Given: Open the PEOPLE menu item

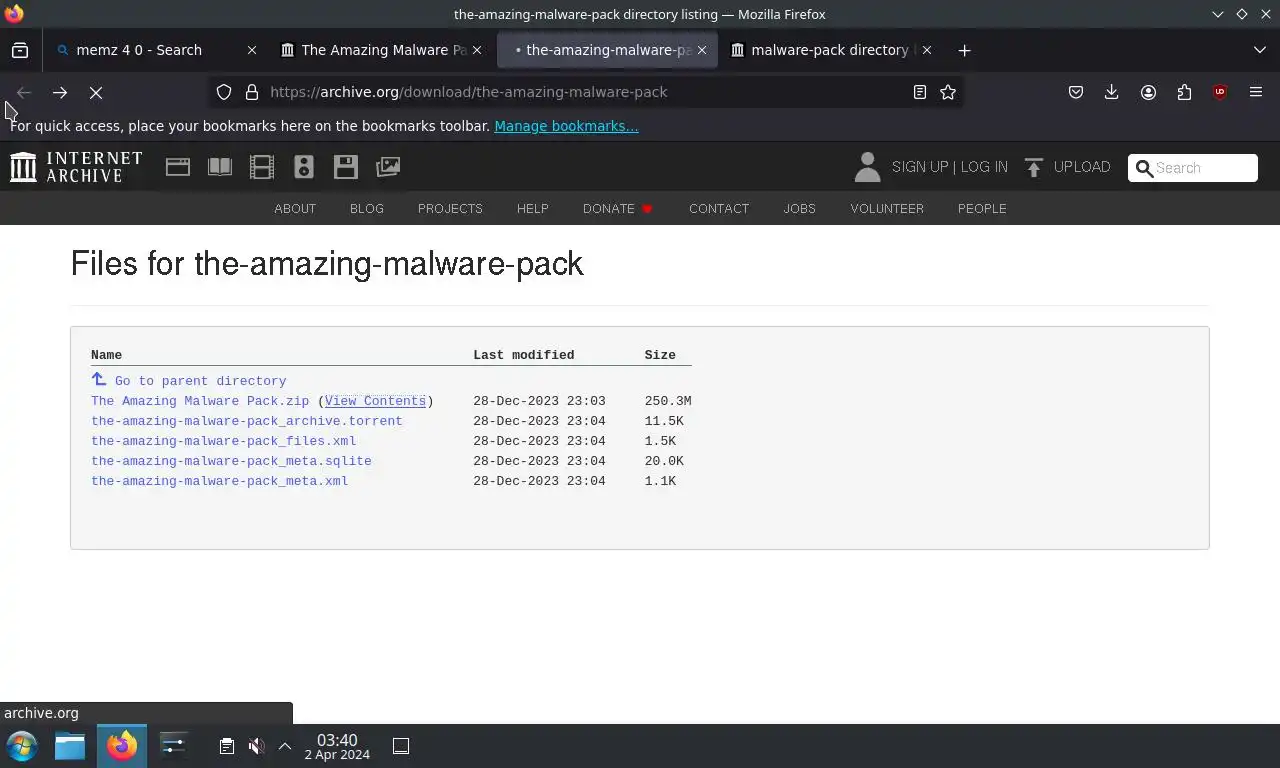Looking at the screenshot, I should point(982,208).
